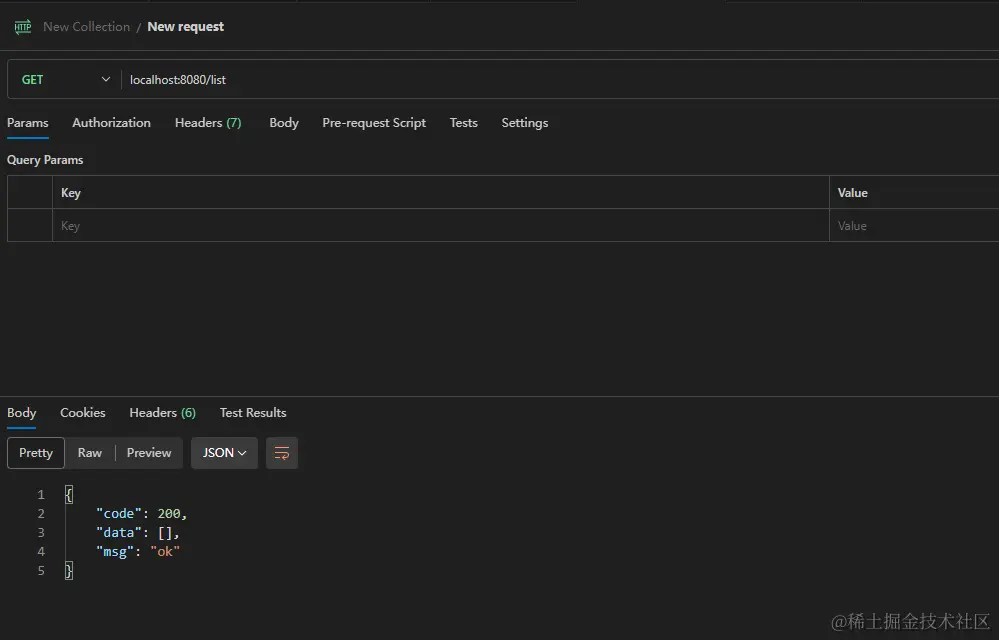Image resolution: width=999 pixels, height=640 pixels.
Task: Click the "code": 200 line
Action: pyautogui.click(x=141, y=513)
